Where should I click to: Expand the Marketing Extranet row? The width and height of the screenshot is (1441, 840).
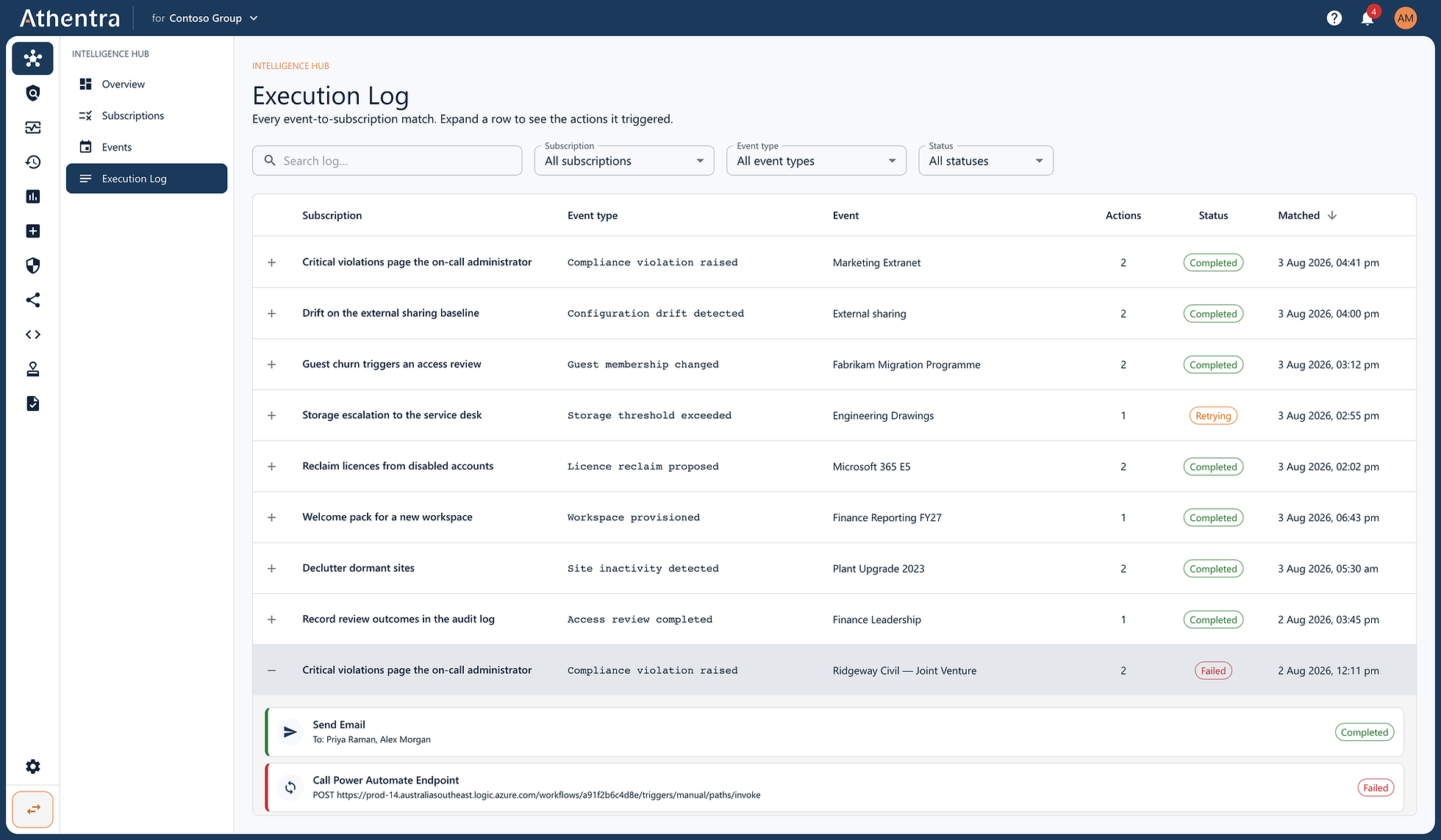[x=271, y=262]
